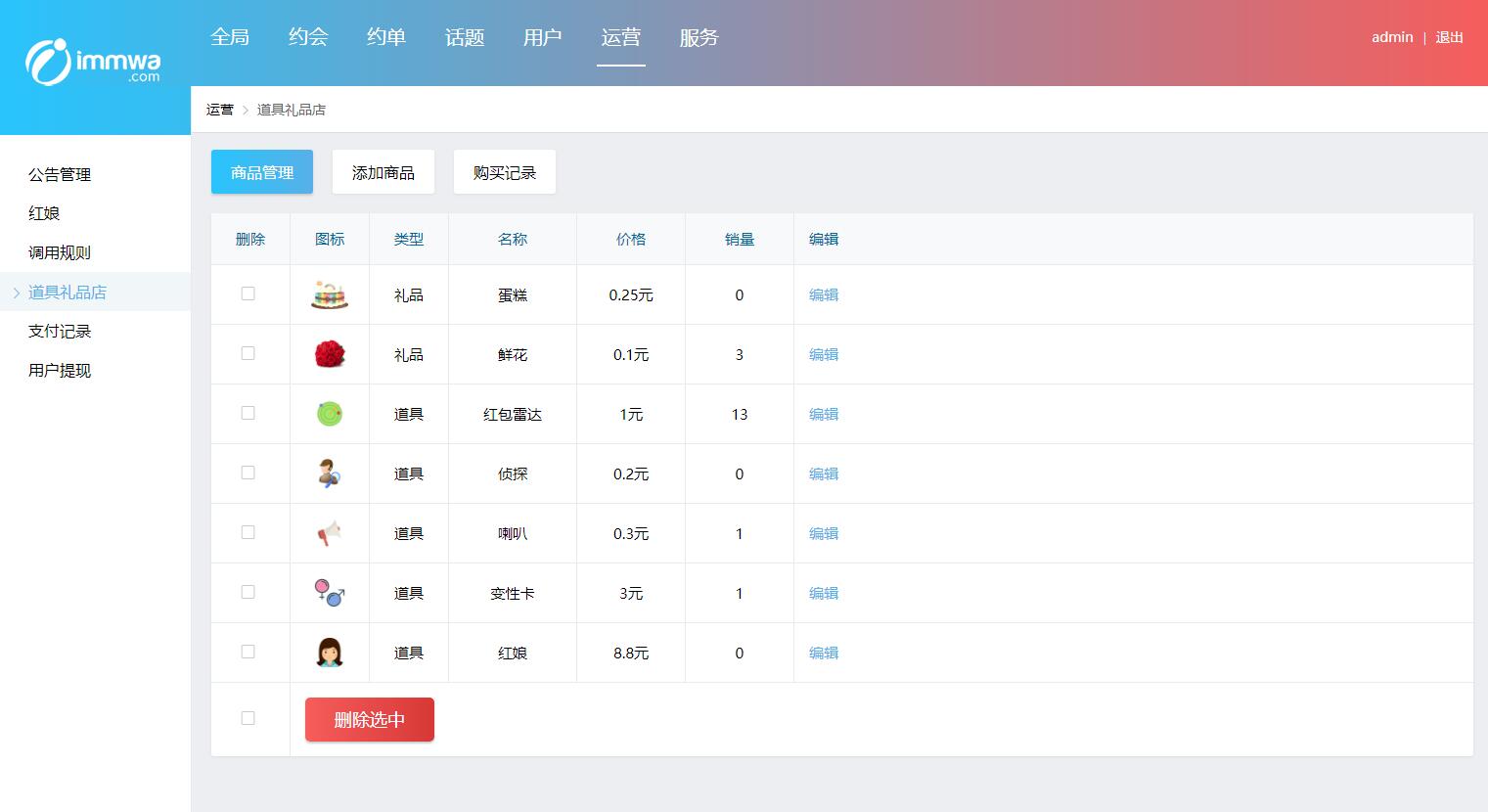
Task: Switch to the 约会 navigation tab
Action: pos(308,37)
